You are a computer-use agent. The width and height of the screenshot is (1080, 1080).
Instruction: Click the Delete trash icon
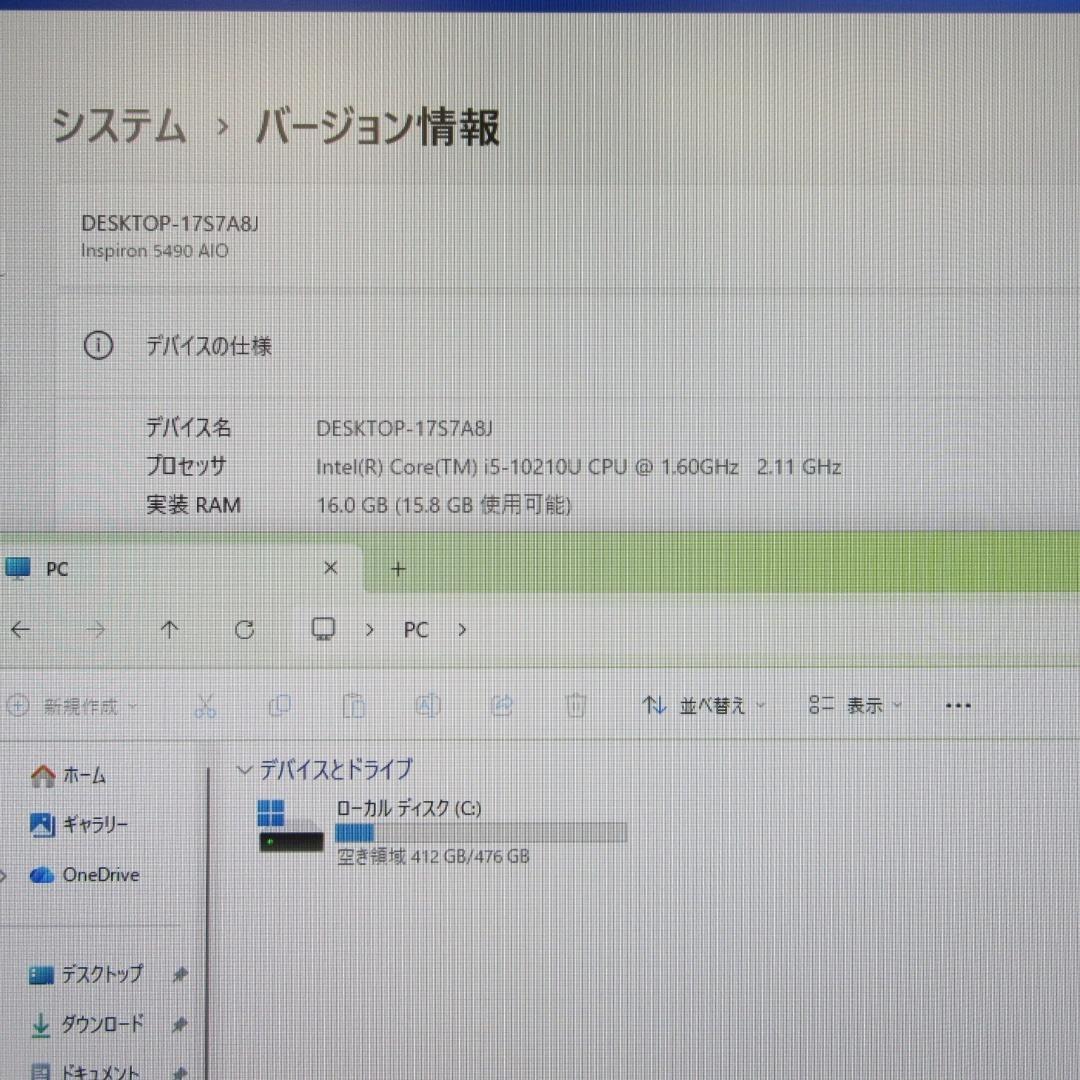coord(576,705)
